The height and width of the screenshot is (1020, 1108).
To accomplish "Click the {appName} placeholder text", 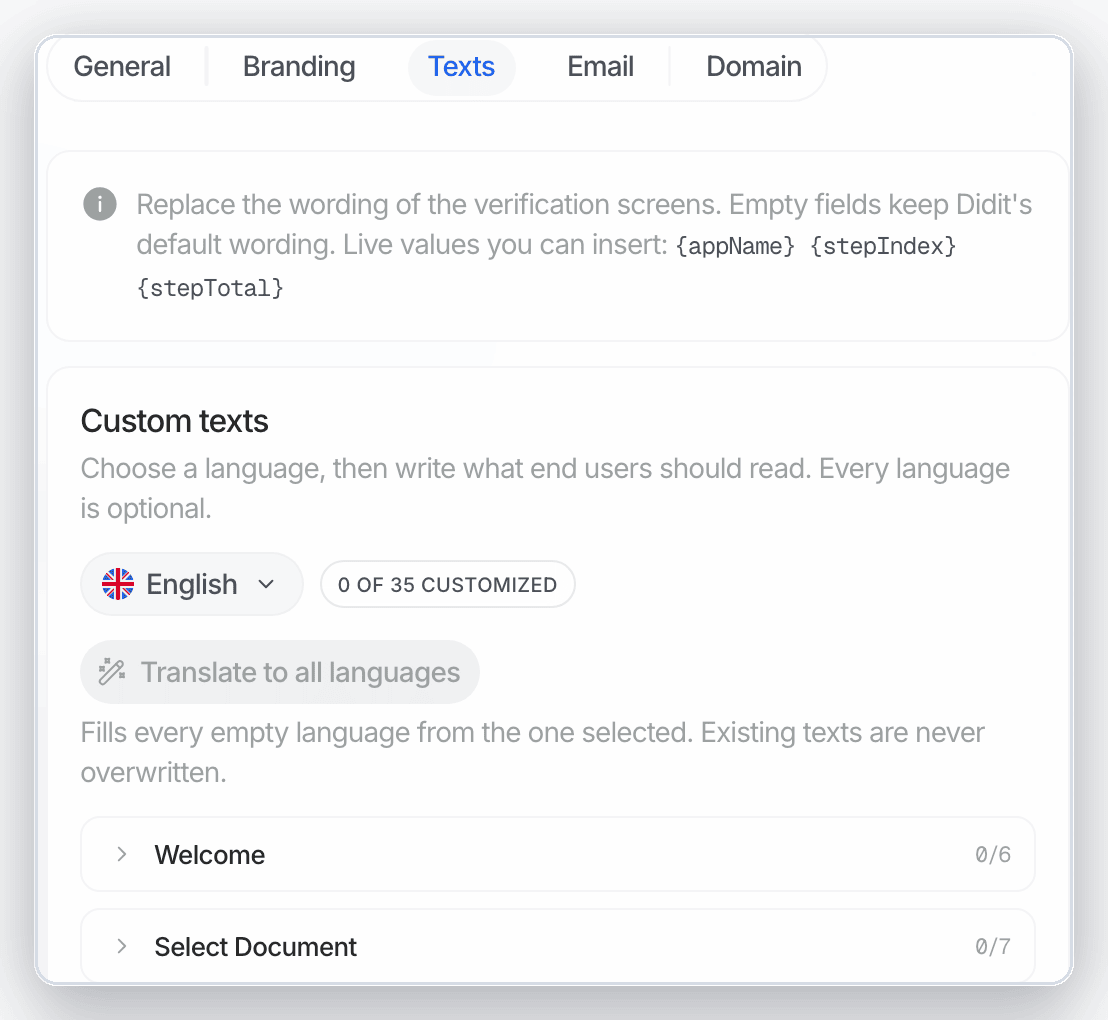I will [x=736, y=246].
